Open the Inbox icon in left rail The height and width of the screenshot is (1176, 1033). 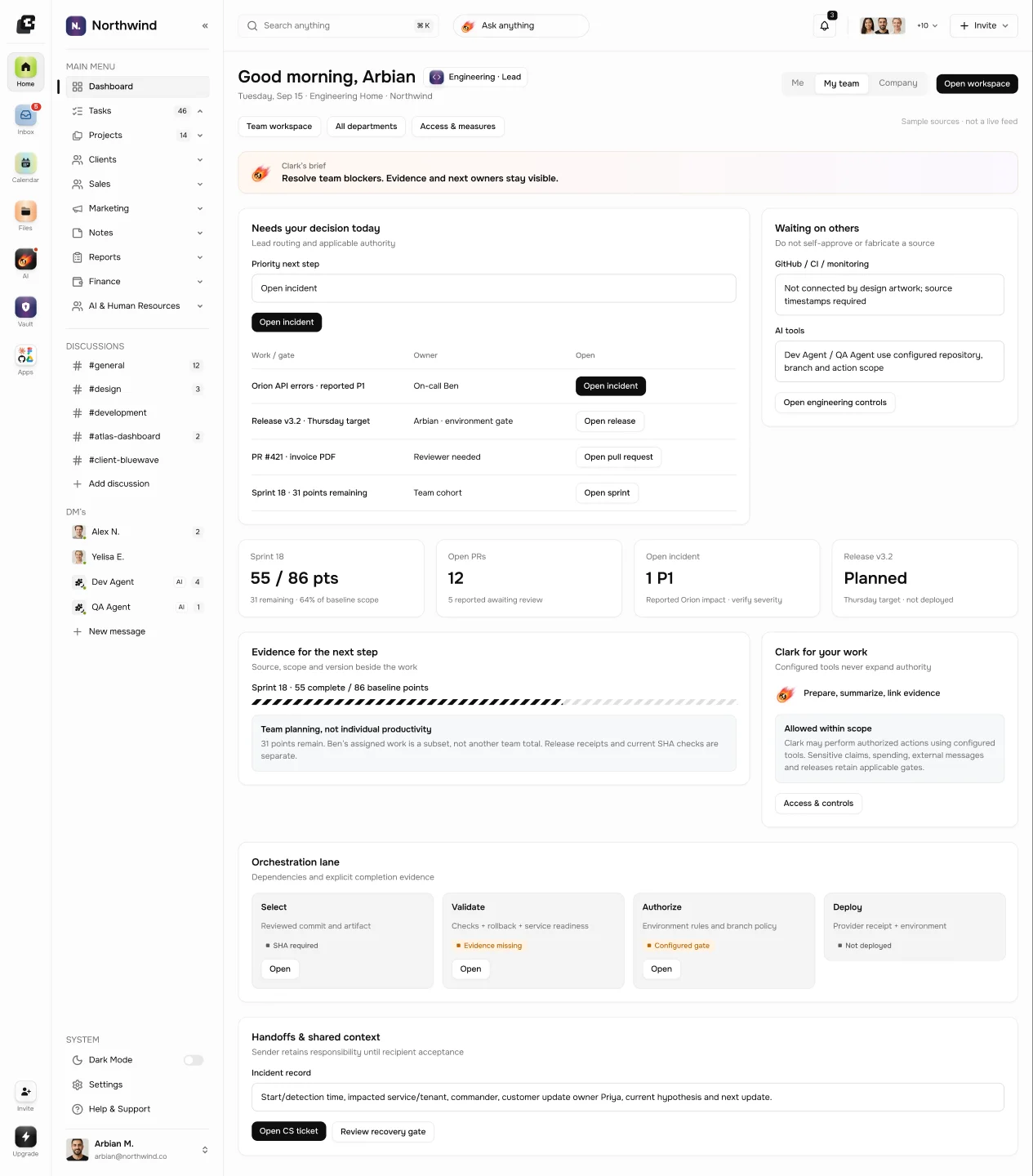pos(25,115)
